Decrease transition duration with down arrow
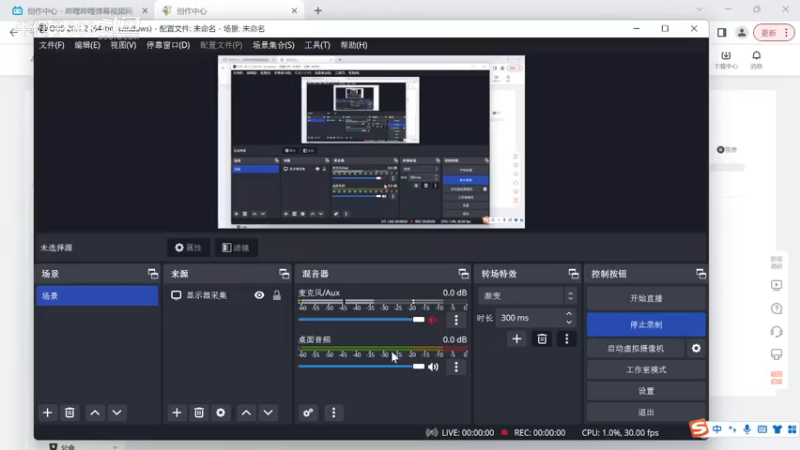The width and height of the screenshot is (800, 450). click(x=569, y=322)
